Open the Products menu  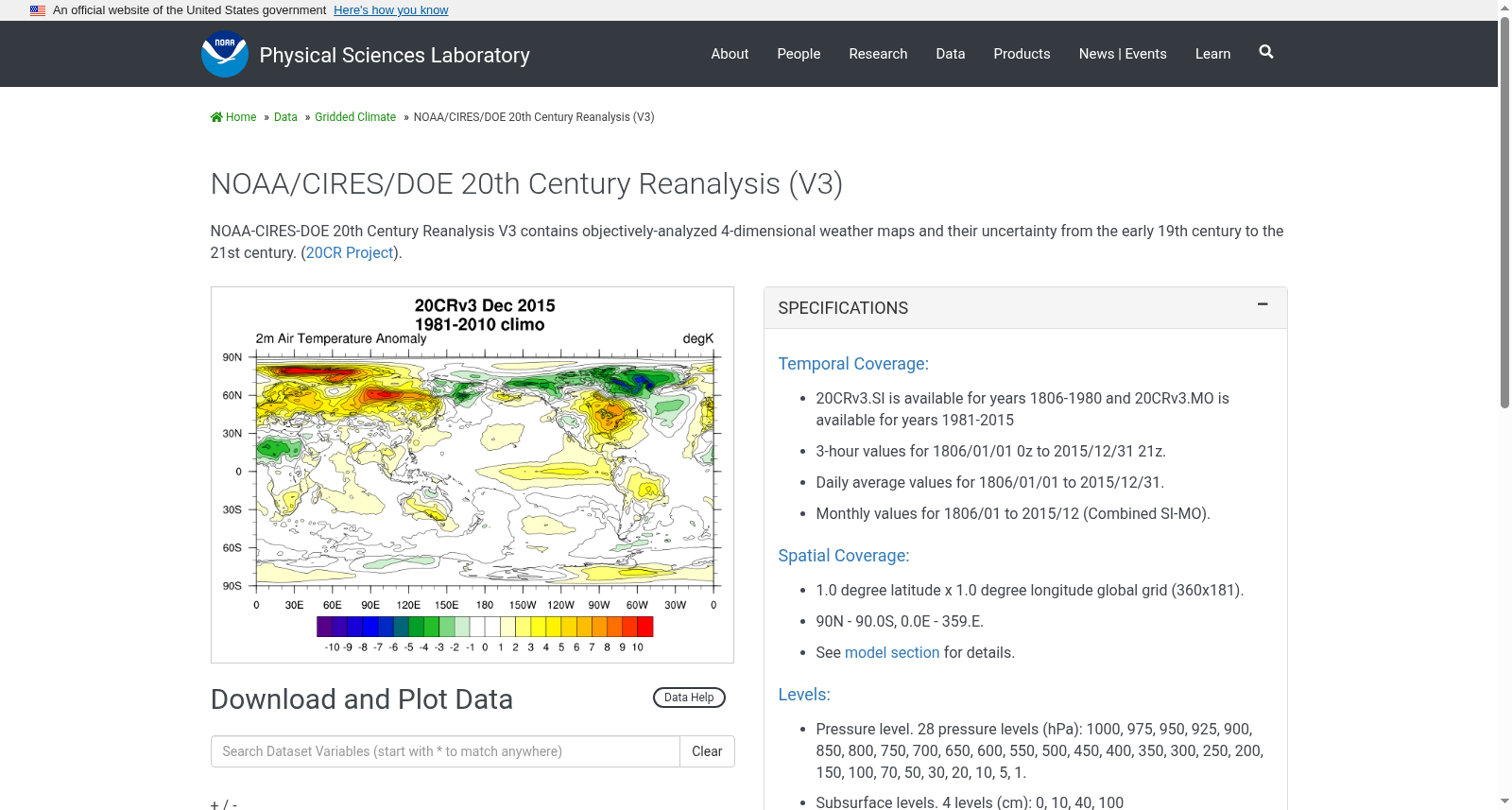[x=1022, y=54]
